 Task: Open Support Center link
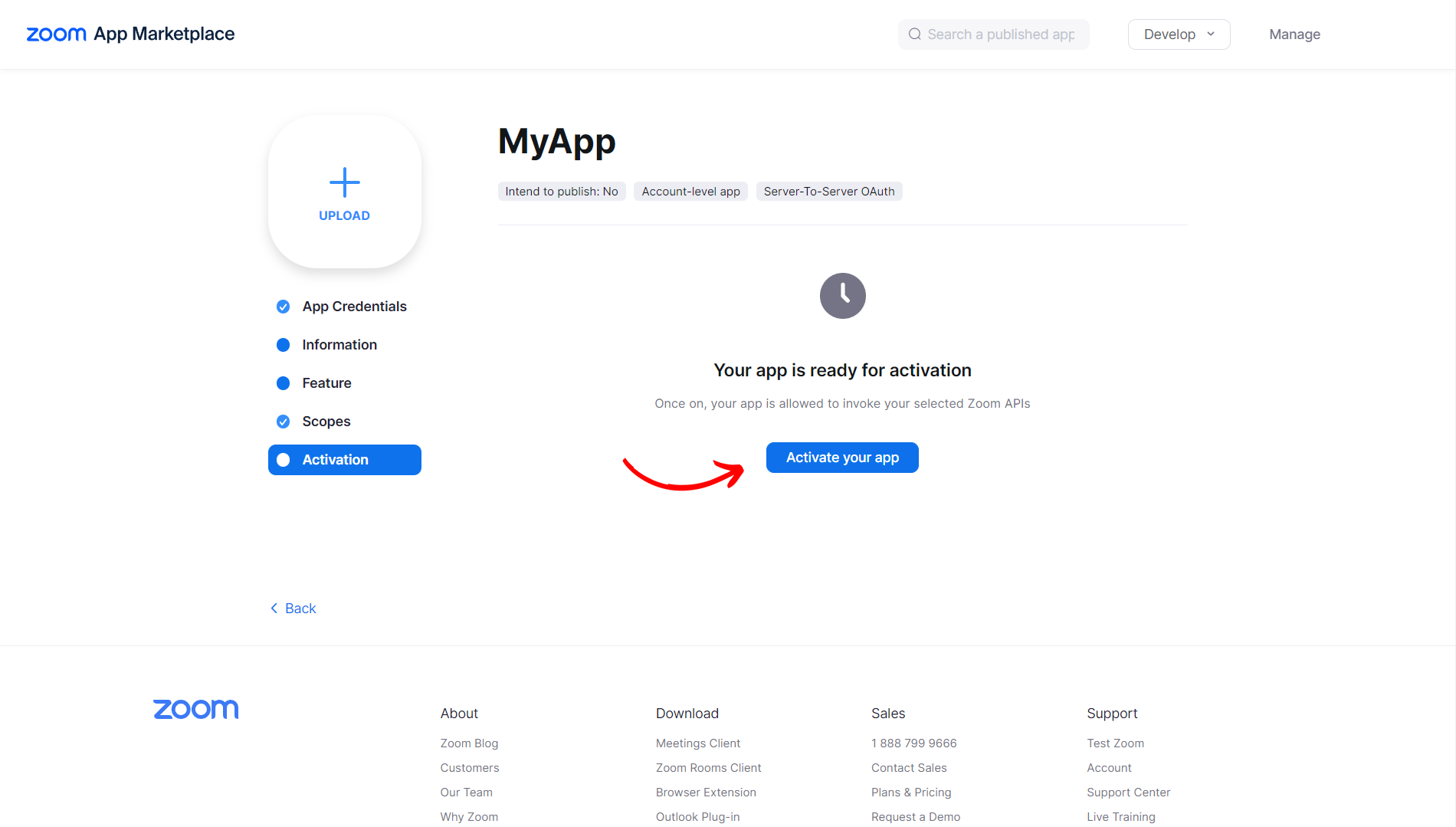pos(1128,793)
